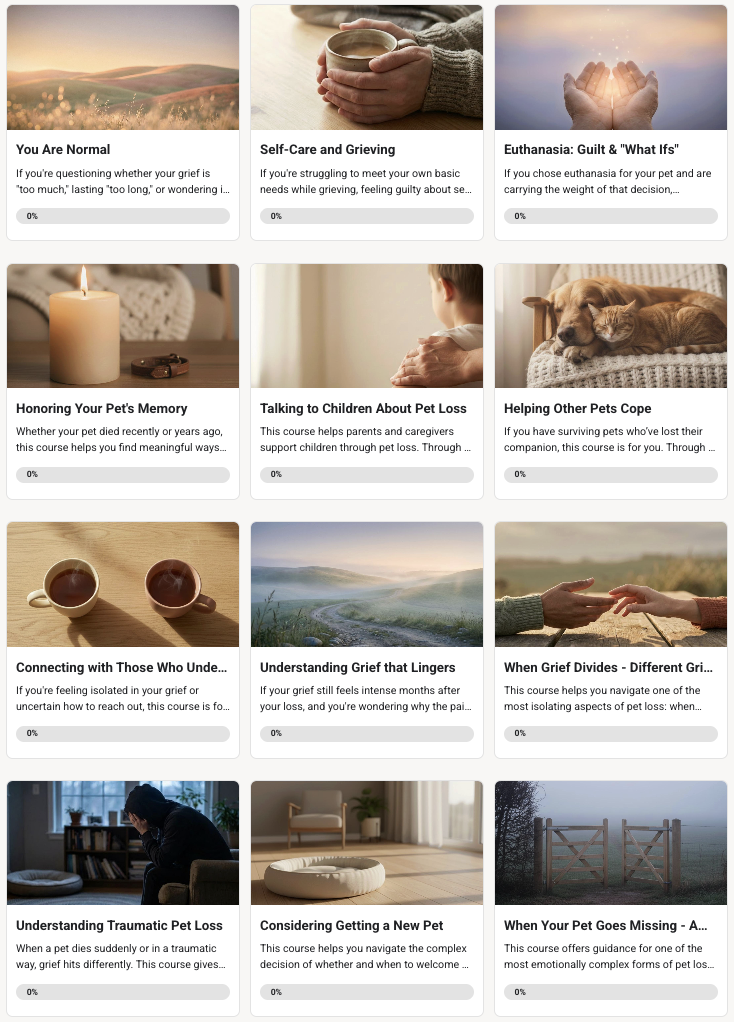Click Helping Other Pets Cope title
Viewport: 734px width, 1022px height.
pyautogui.click(x=578, y=408)
